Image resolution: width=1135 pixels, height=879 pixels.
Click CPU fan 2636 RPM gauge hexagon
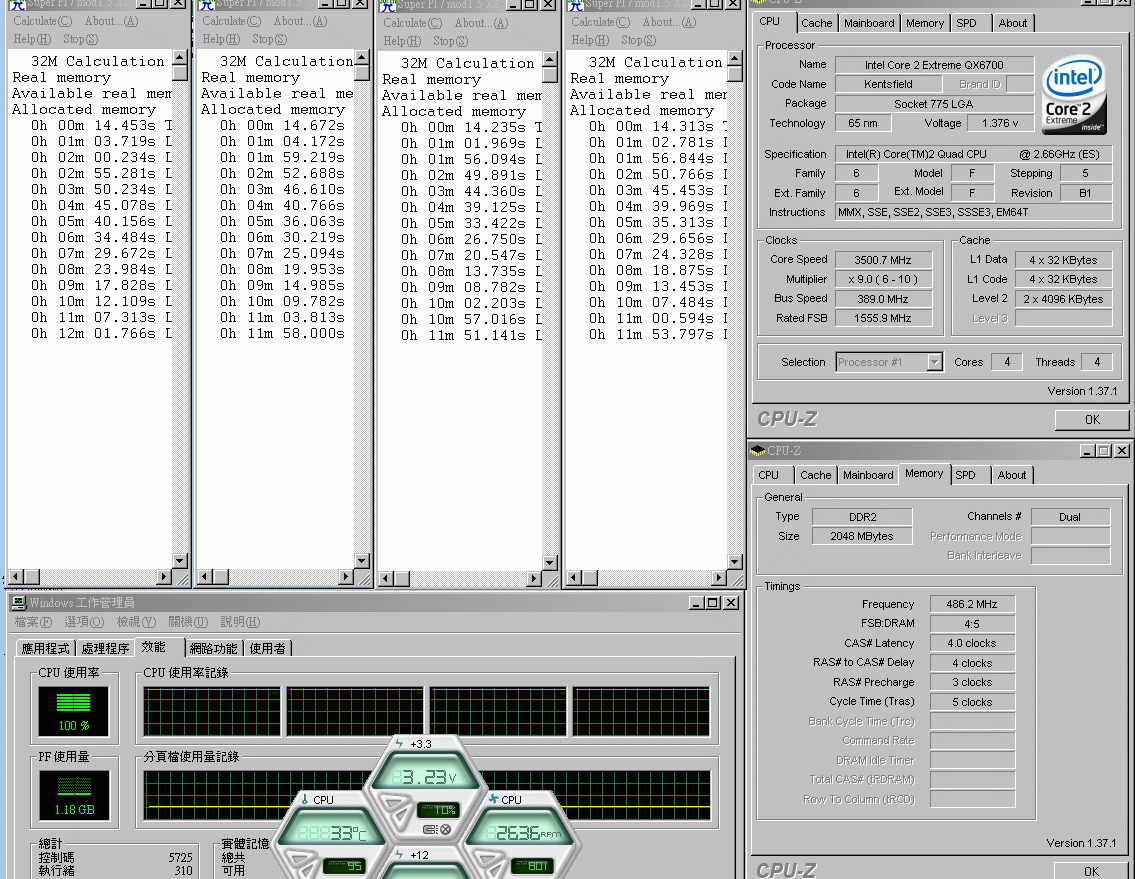click(520, 833)
